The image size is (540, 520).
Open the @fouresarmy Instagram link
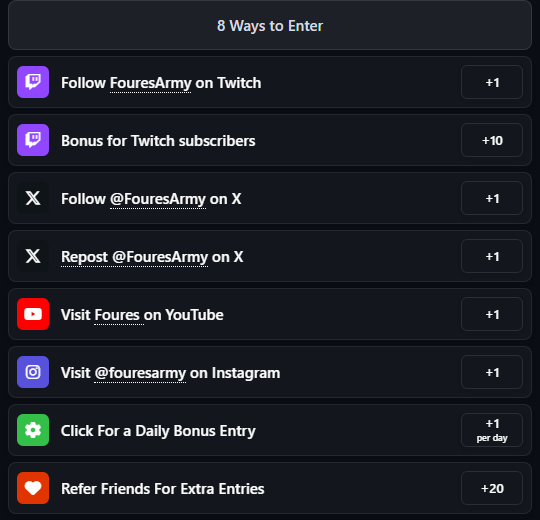[140, 373]
